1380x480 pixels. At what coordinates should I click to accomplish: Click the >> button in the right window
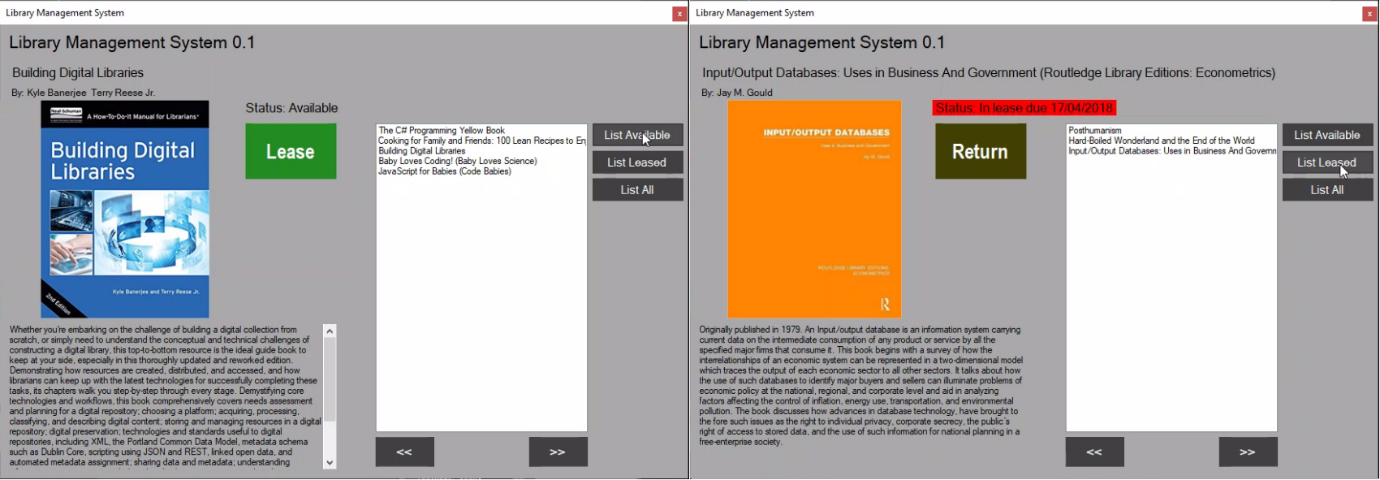pos(1248,452)
